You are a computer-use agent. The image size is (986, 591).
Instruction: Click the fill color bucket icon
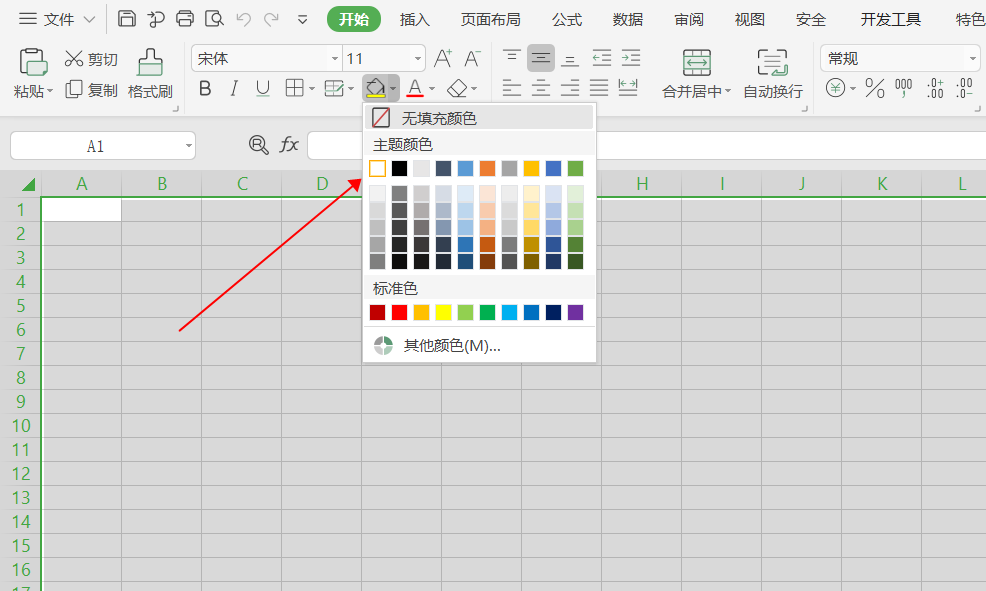[x=375, y=88]
